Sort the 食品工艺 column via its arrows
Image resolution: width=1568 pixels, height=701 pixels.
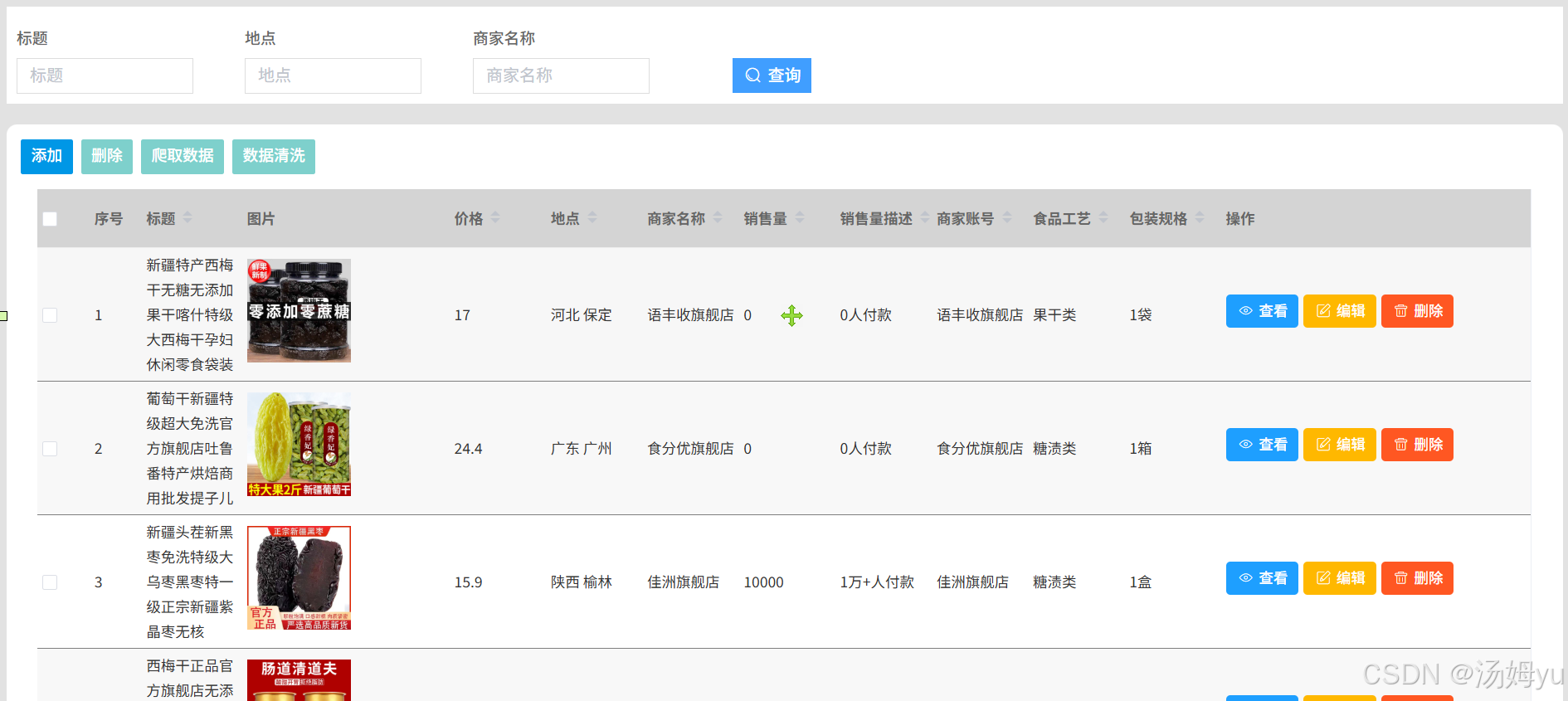[1103, 217]
